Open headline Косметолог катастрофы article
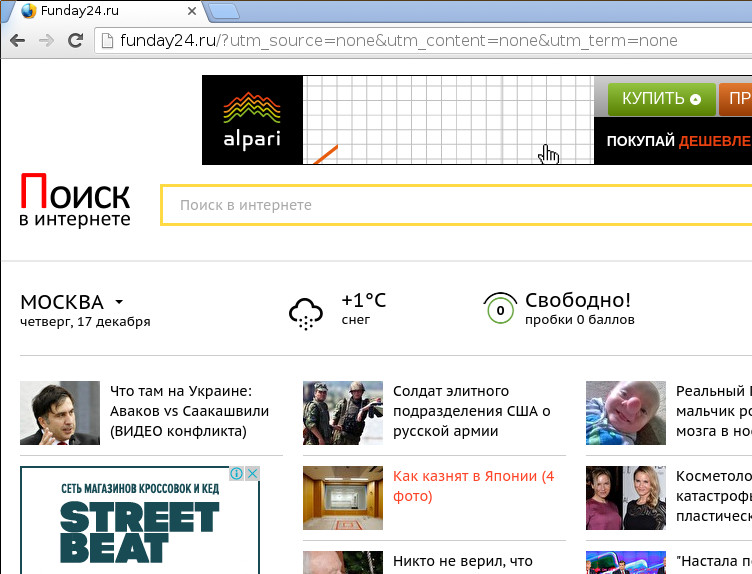Screen dimensions: 752x574 tap(714, 496)
